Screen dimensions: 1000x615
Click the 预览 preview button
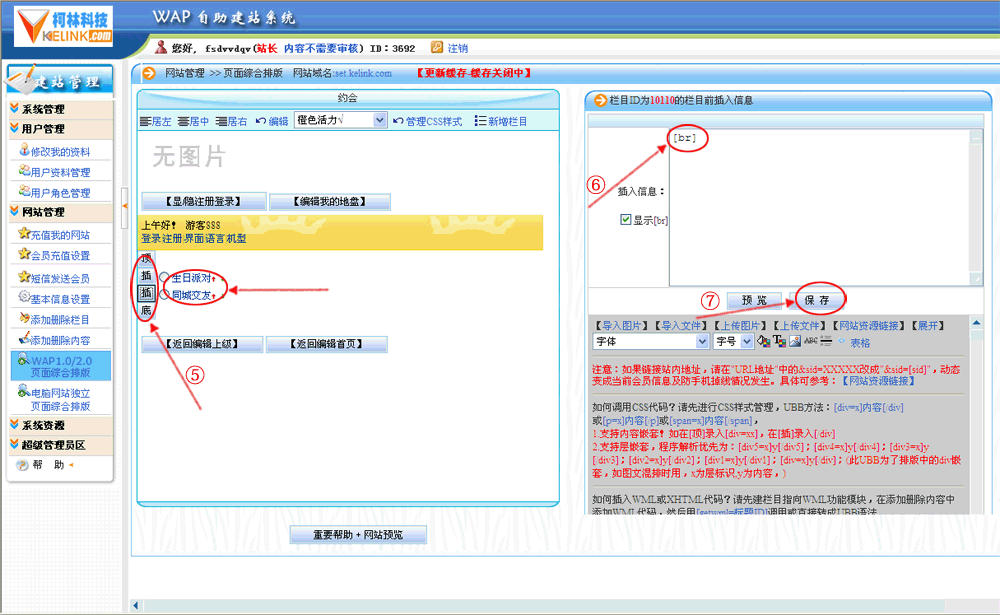(x=754, y=300)
